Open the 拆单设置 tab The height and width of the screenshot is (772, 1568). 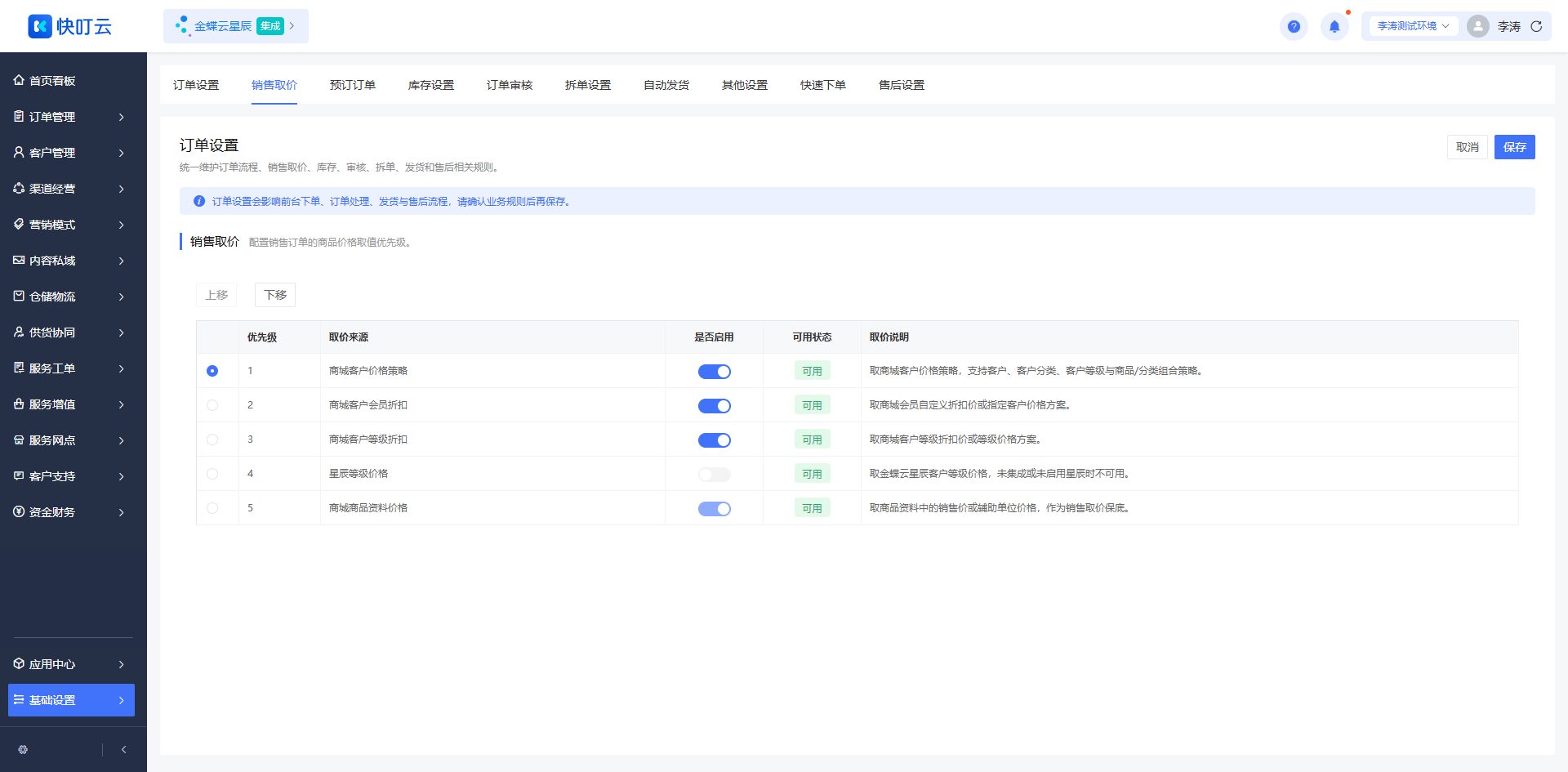(x=588, y=85)
